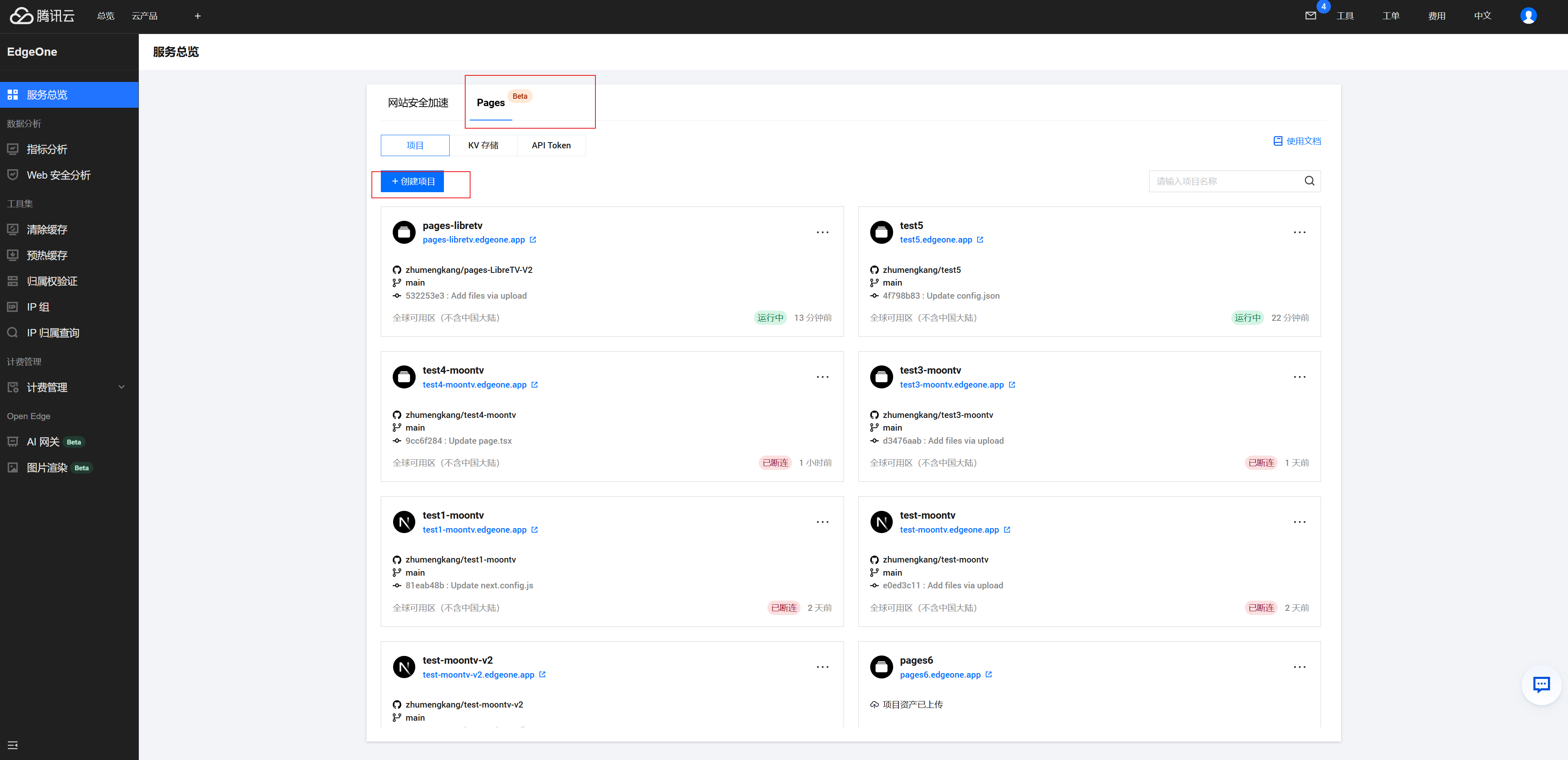Click external link icon beside test4-moontv.edgeone.app
The height and width of the screenshot is (760, 1568).
pyautogui.click(x=534, y=385)
